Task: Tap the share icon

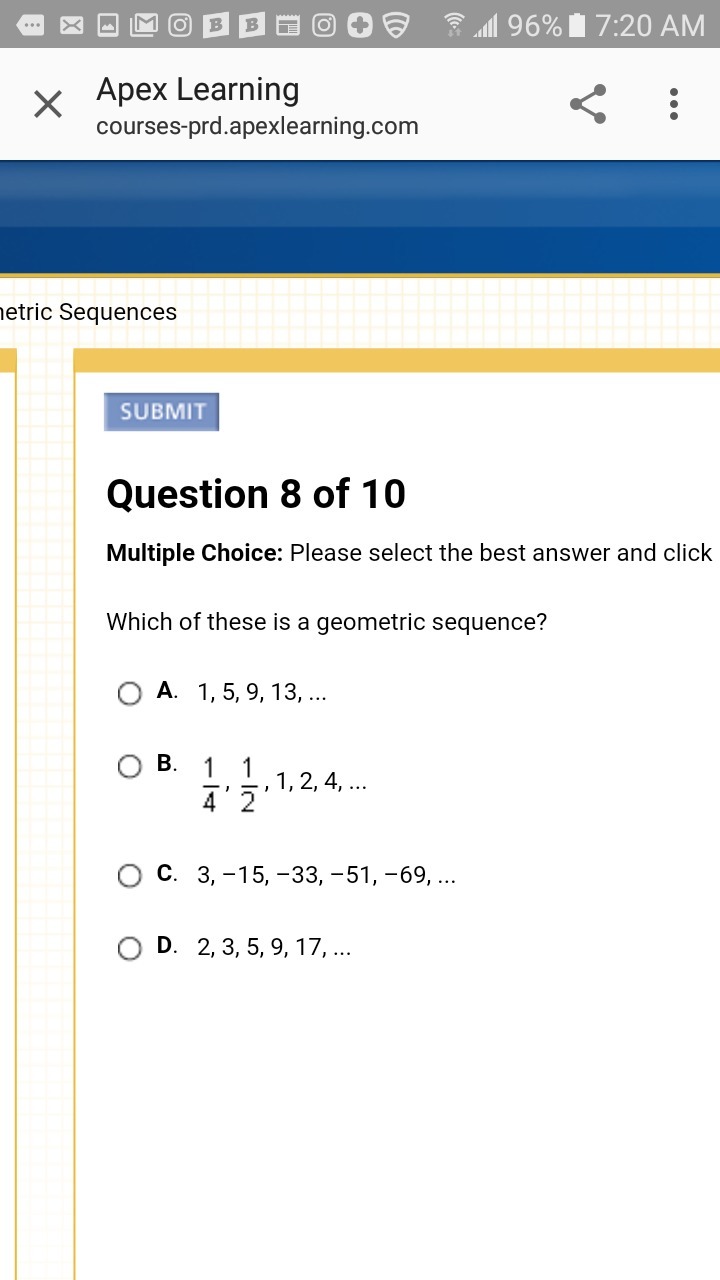Action: (x=588, y=104)
